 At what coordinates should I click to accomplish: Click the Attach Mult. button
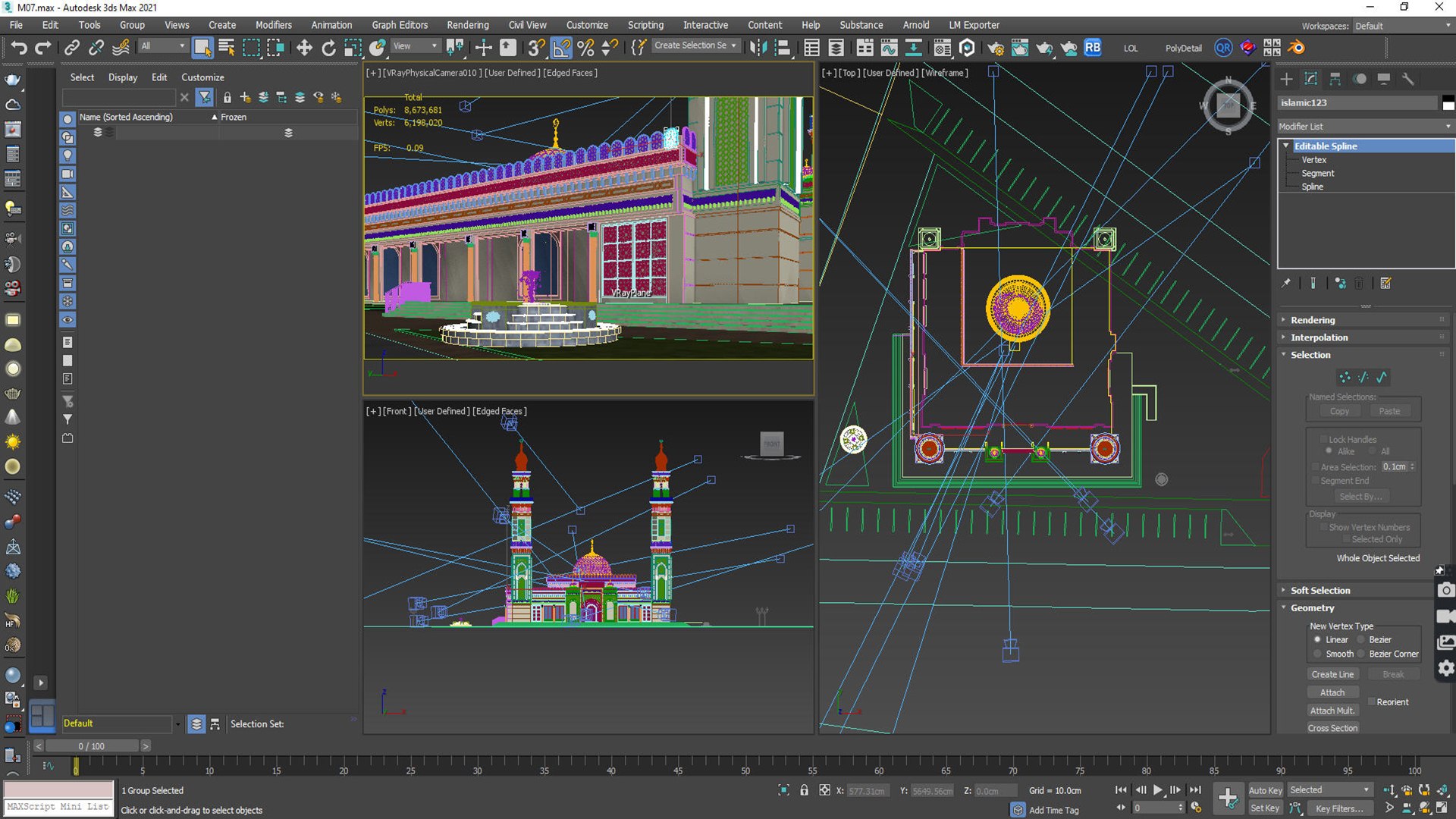pyautogui.click(x=1332, y=711)
